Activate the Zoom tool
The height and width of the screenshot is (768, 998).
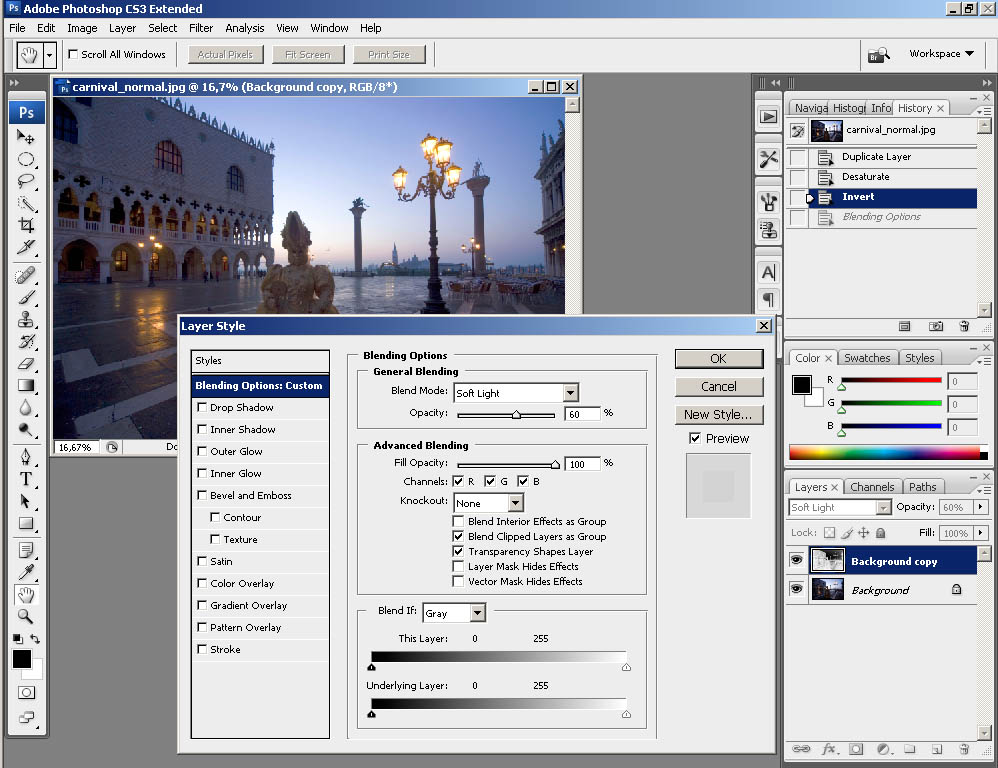26,617
